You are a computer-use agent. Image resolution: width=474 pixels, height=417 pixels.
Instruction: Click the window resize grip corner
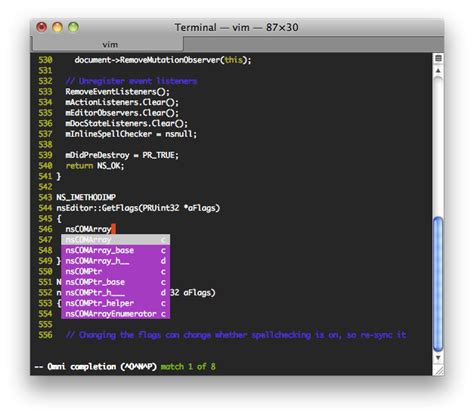(x=439, y=370)
